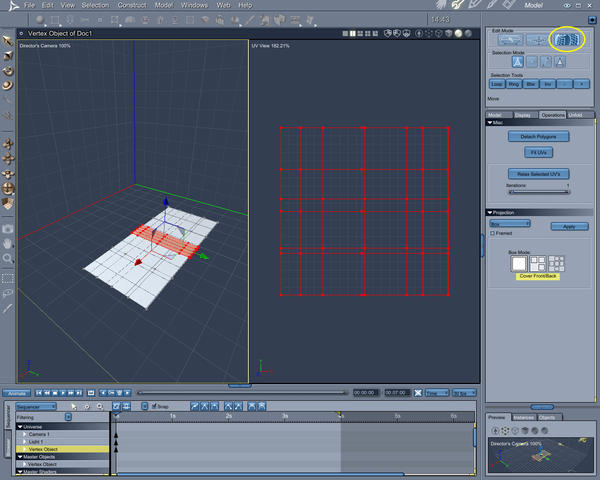The image size is (600, 480).
Task: Select the third Box Mode layout icon
Action: [556, 264]
